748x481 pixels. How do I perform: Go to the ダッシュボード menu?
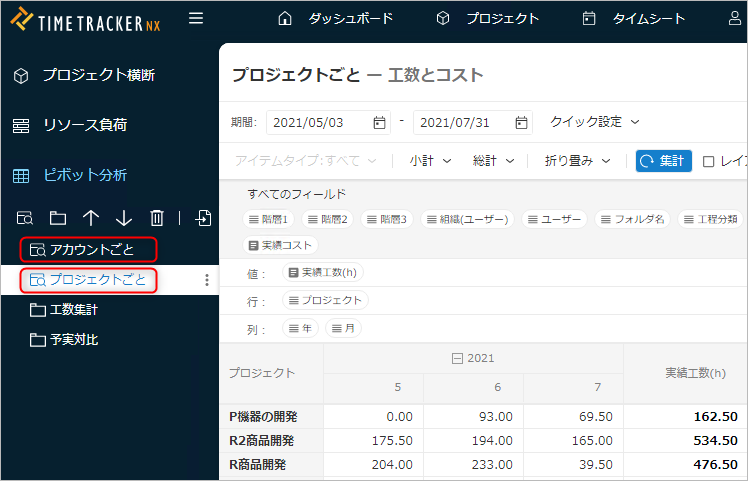click(335, 18)
